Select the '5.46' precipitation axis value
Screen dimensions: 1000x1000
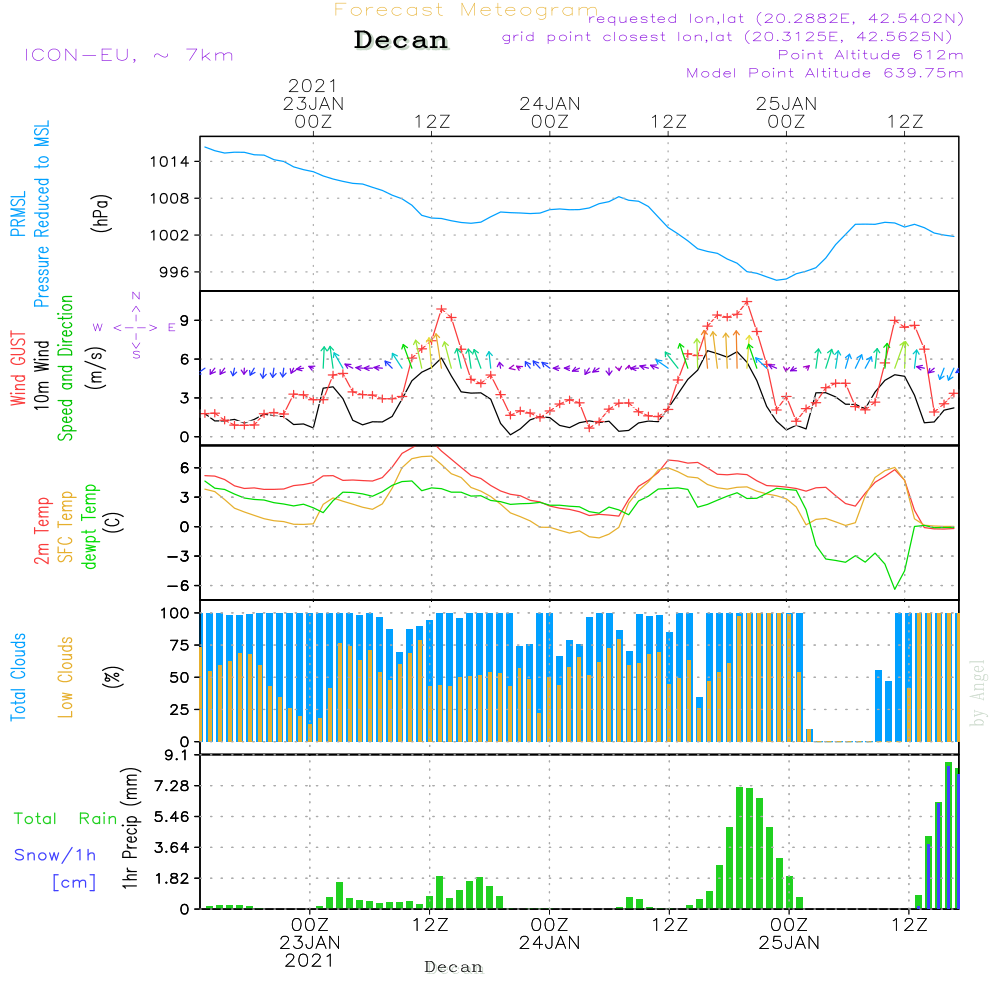pos(172,817)
